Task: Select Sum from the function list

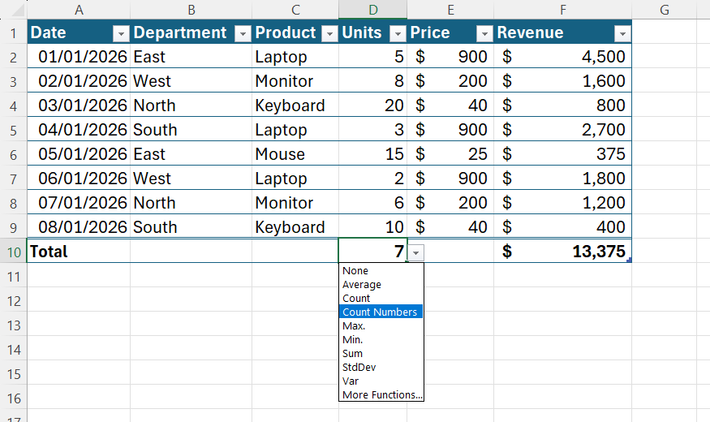Action: pyautogui.click(x=381, y=354)
